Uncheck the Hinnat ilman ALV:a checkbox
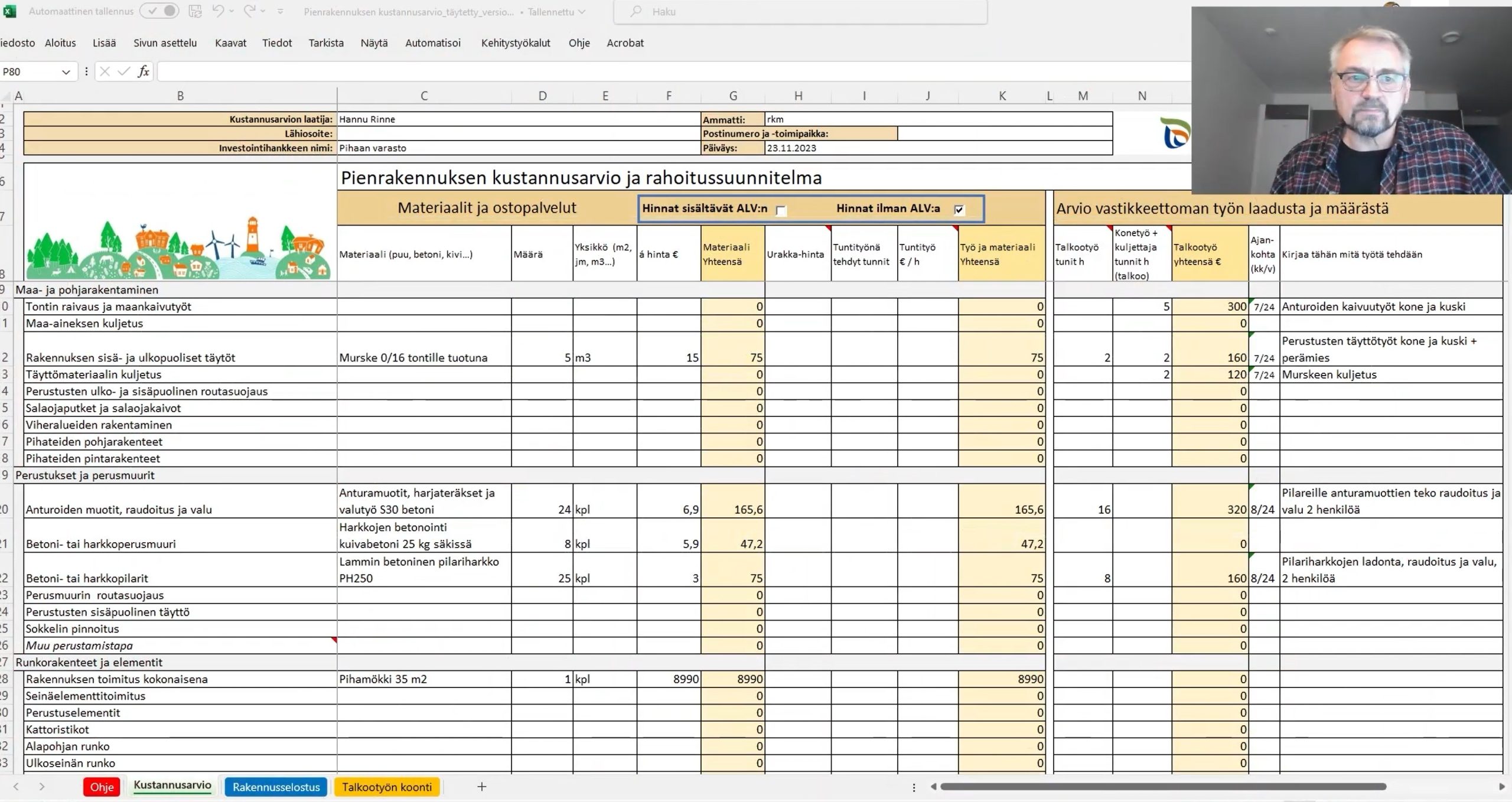The width and height of the screenshot is (1512, 802). (959, 210)
